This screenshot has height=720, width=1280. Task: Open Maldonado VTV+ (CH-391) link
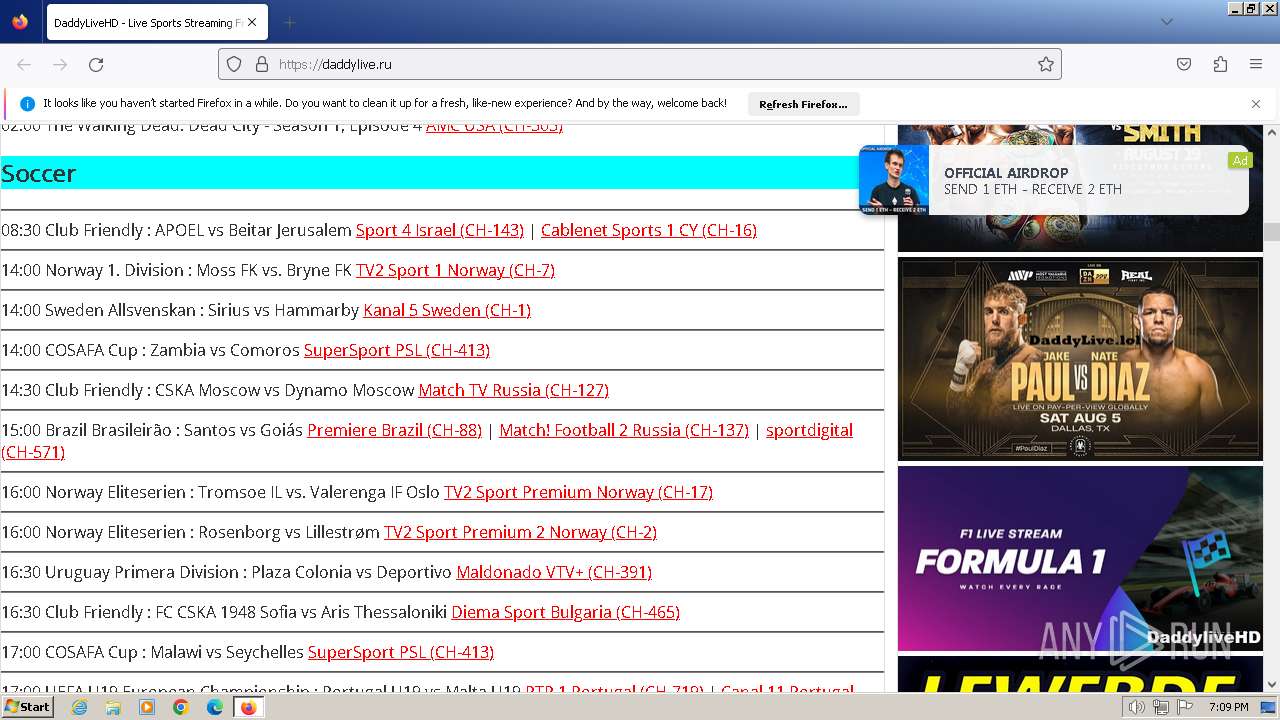point(554,572)
